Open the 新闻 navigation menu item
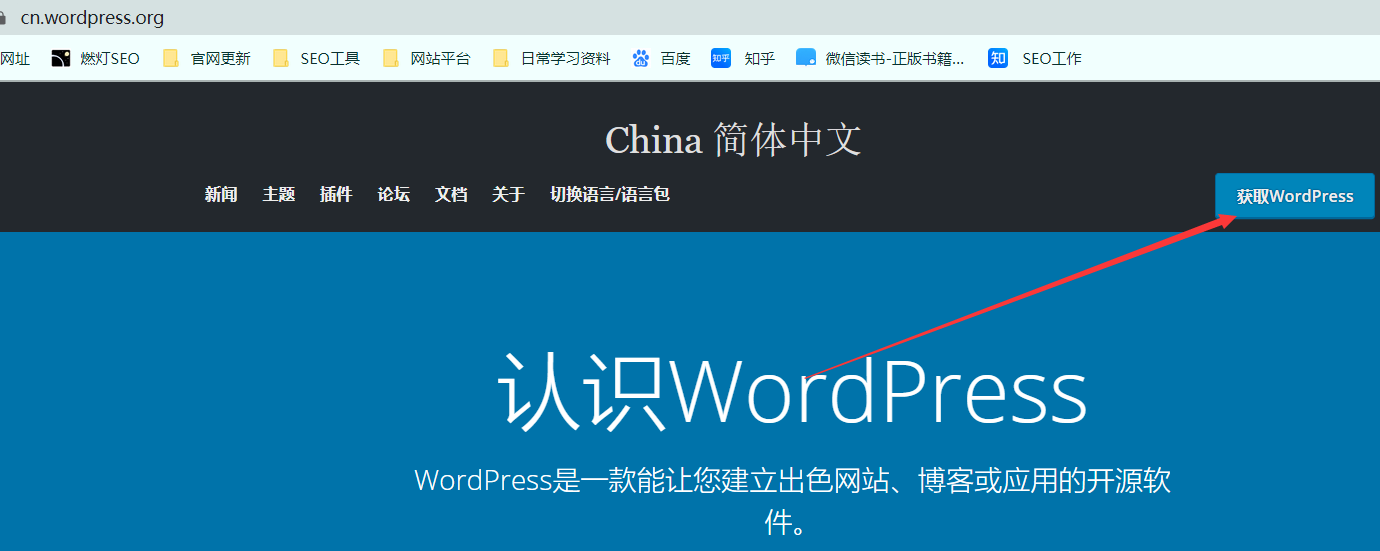Screen dimensions: 1380x551 (221, 194)
